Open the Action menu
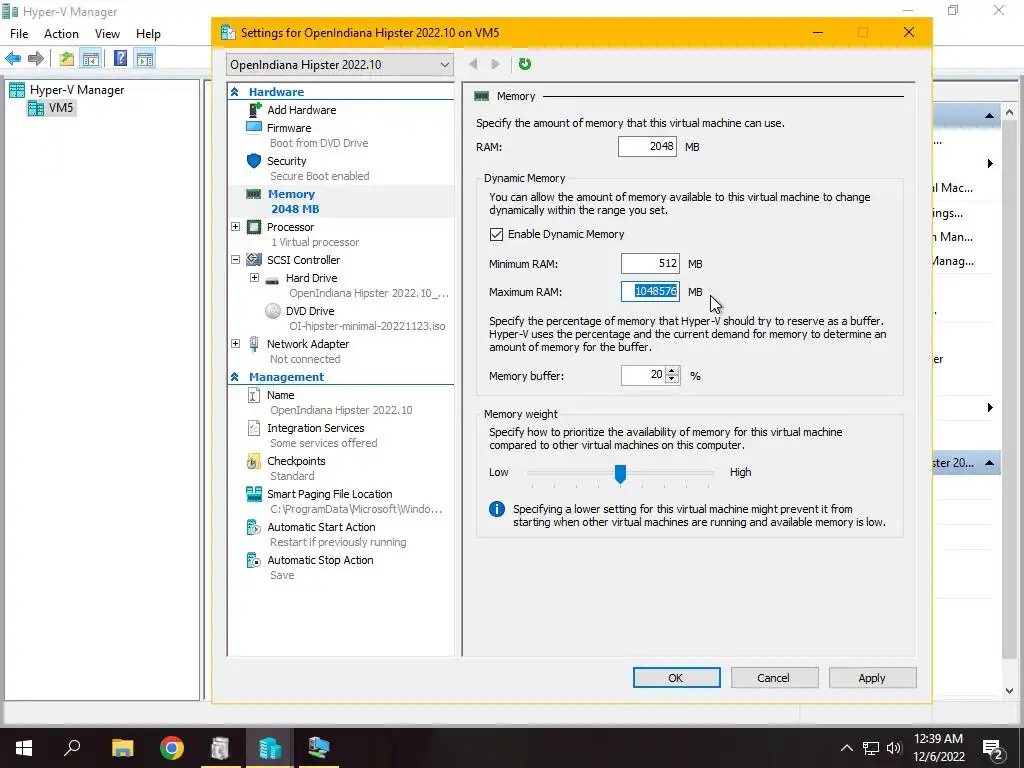1024x768 pixels. (61, 34)
